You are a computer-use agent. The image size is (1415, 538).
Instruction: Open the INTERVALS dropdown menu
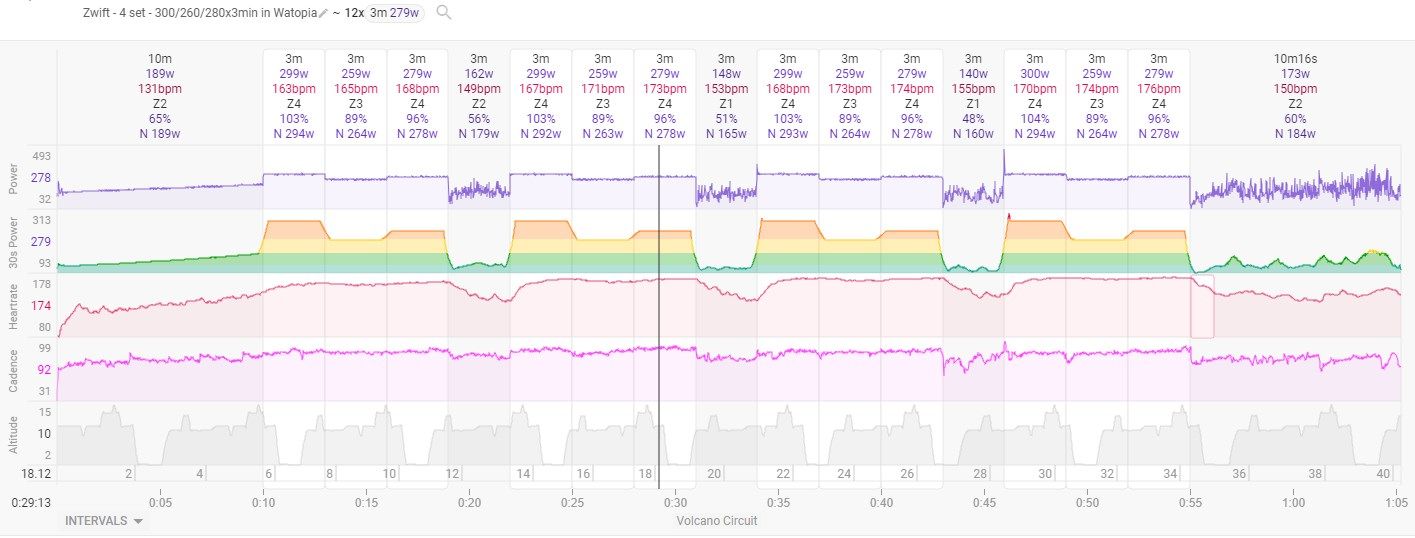tap(104, 521)
